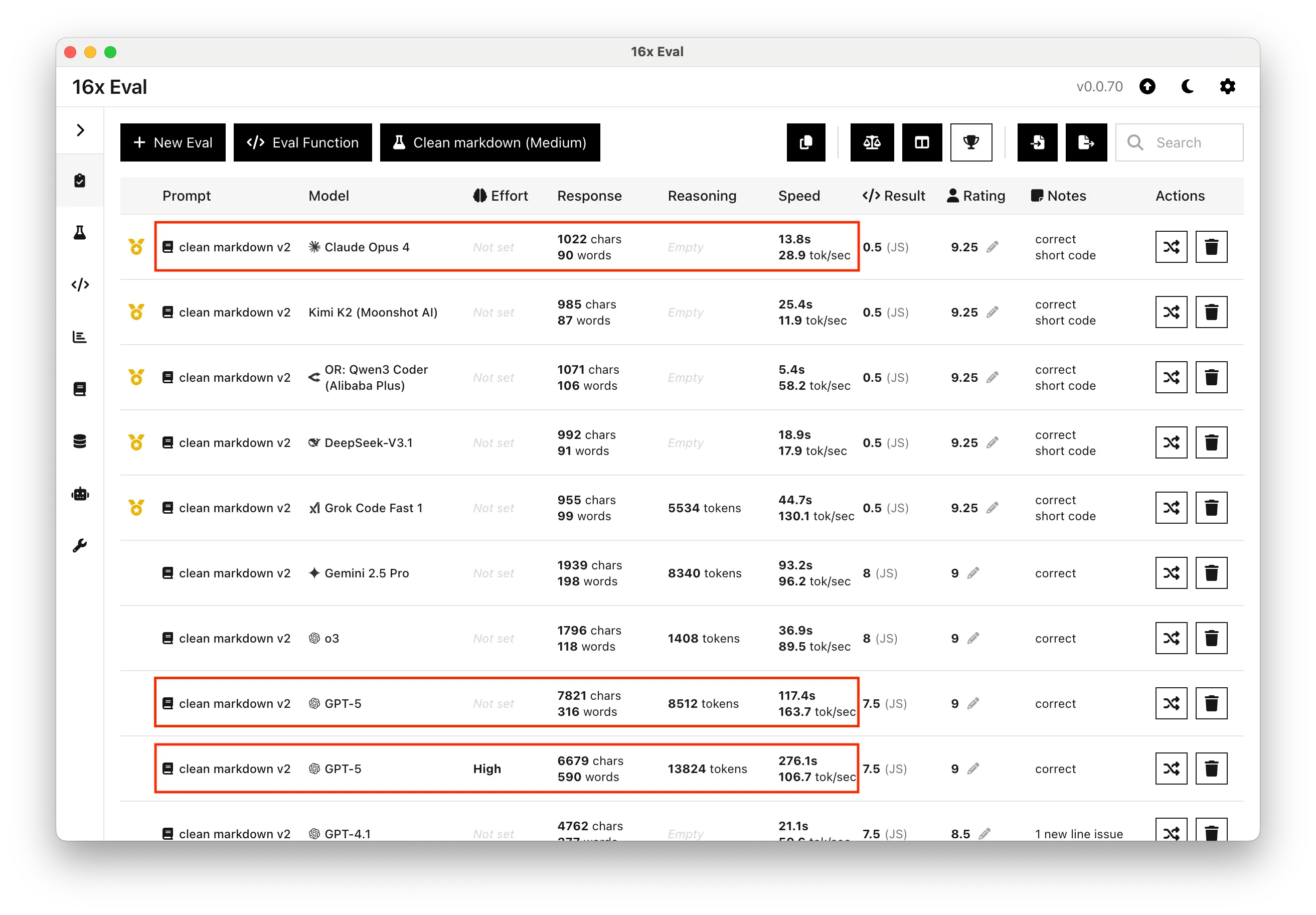Click shuffle rerun icon for Gemini 2.5 Pro
1316x915 pixels.
point(1171,573)
